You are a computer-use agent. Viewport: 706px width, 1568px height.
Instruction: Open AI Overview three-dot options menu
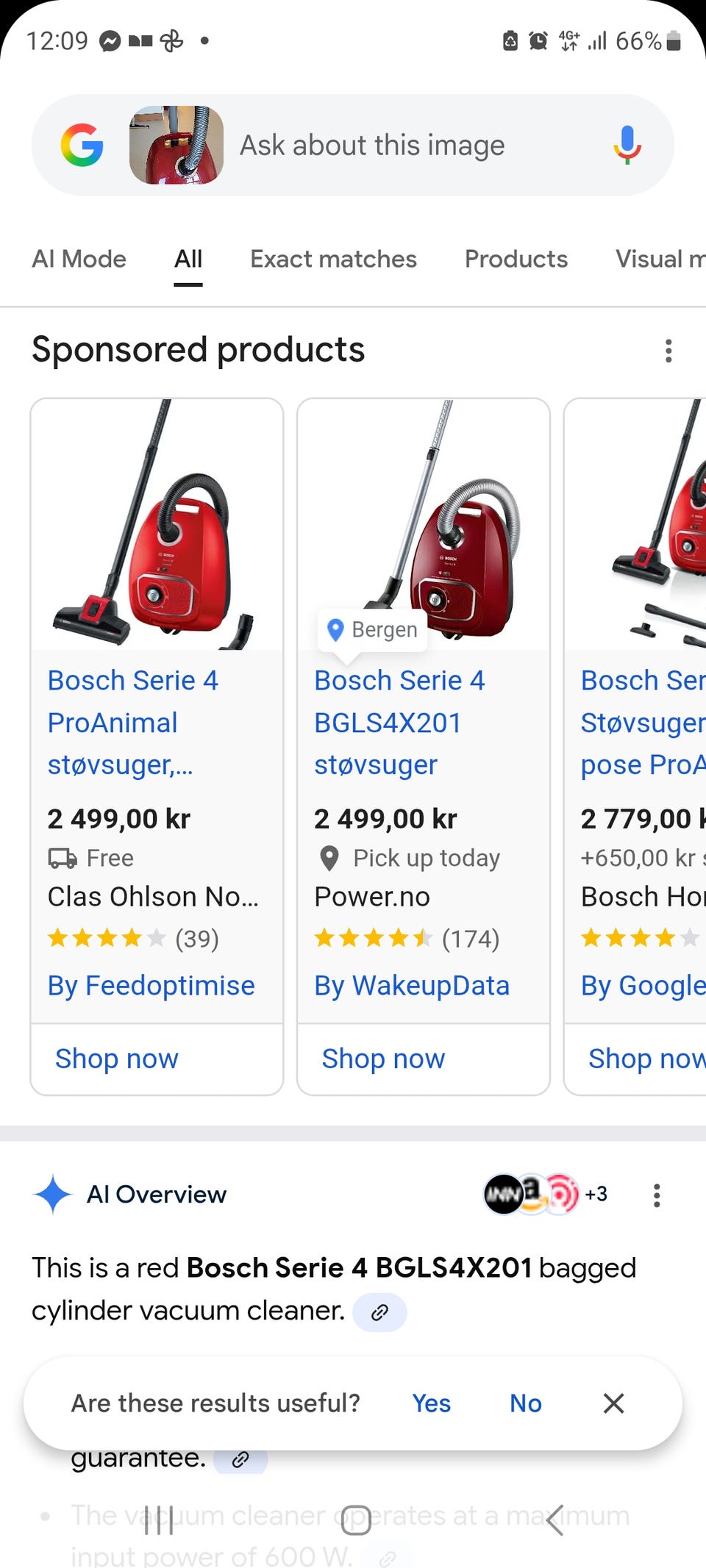tap(656, 1195)
